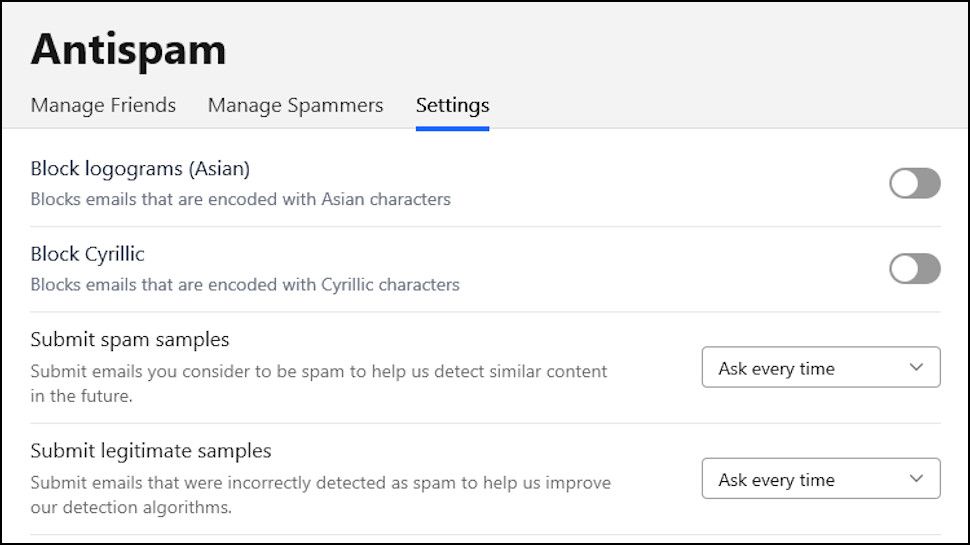Select the Settings tab

pos(452,105)
